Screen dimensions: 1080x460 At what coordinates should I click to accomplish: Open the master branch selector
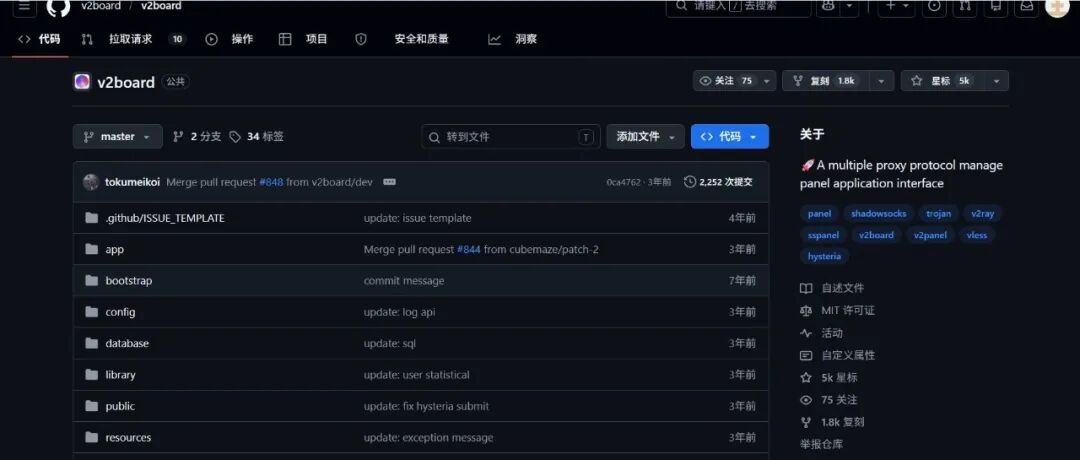[118, 136]
